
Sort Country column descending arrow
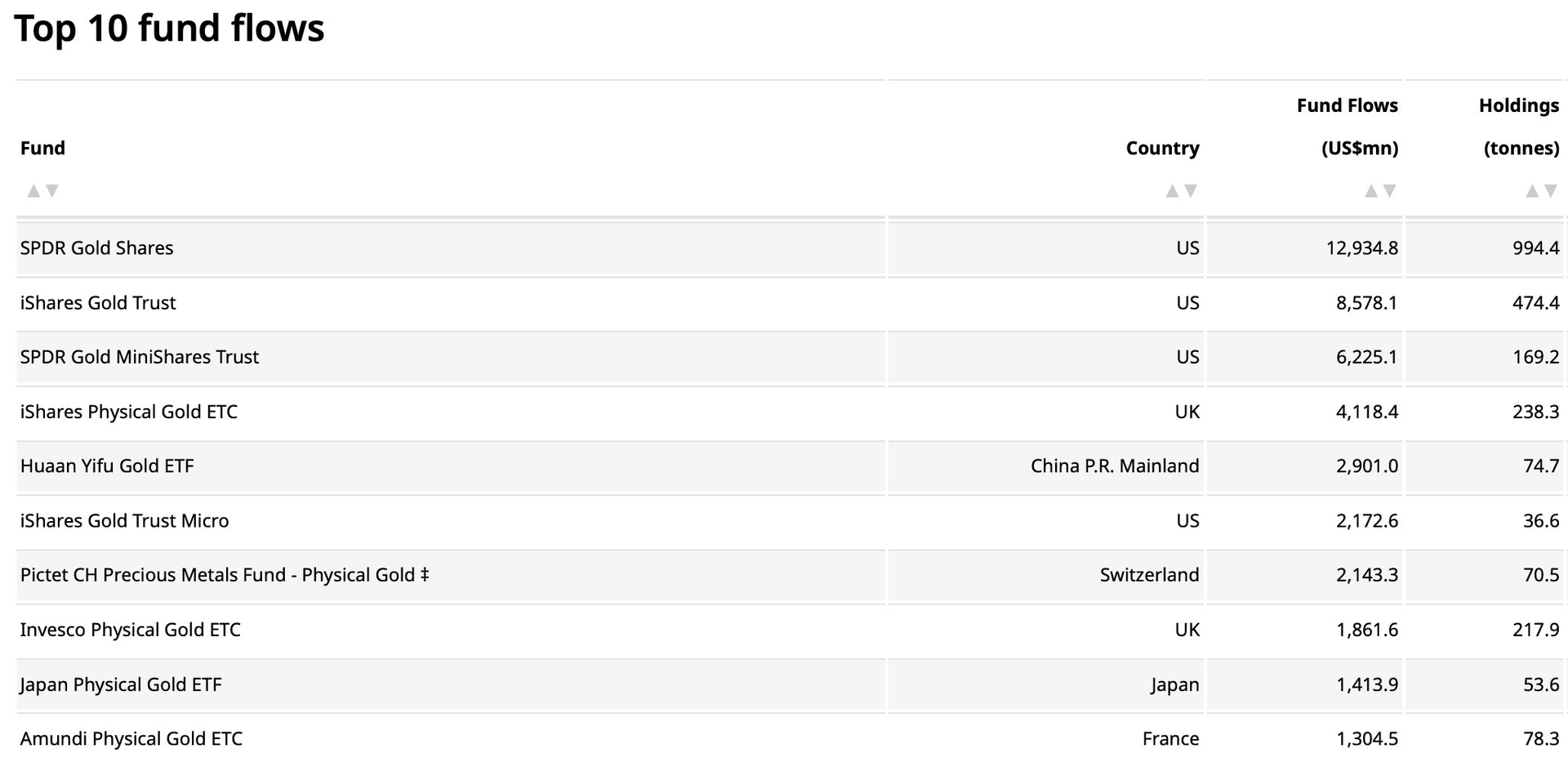coord(1191,191)
